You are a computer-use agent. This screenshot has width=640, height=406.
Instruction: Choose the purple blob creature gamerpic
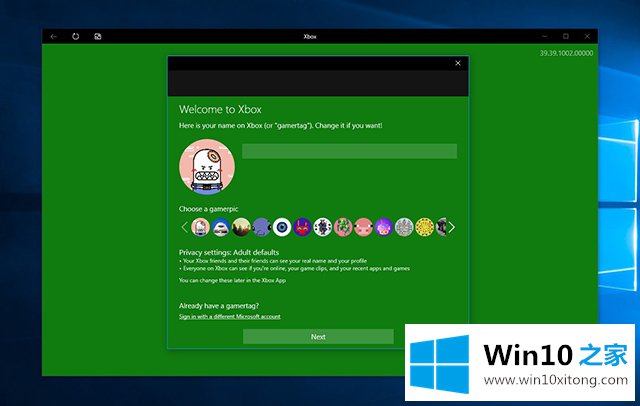point(262,227)
